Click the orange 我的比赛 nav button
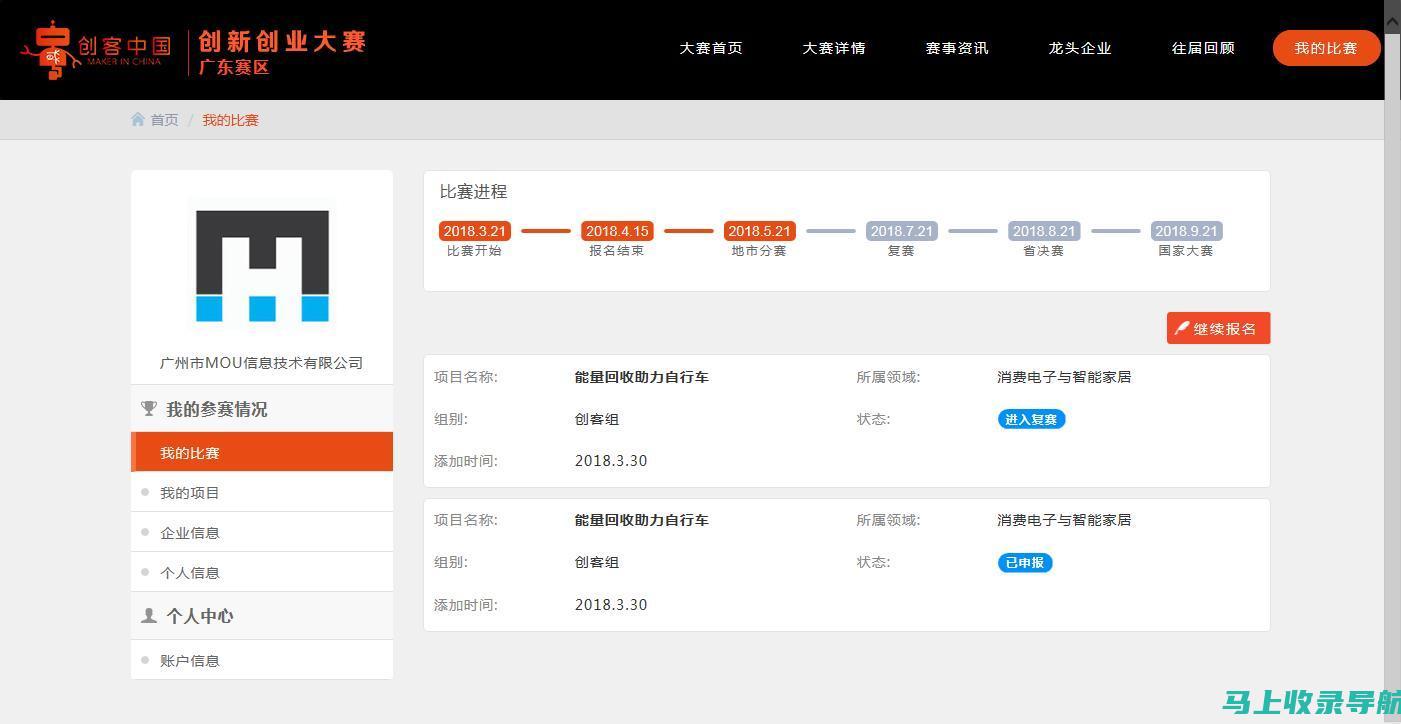This screenshot has width=1401, height=724. click(1326, 48)
